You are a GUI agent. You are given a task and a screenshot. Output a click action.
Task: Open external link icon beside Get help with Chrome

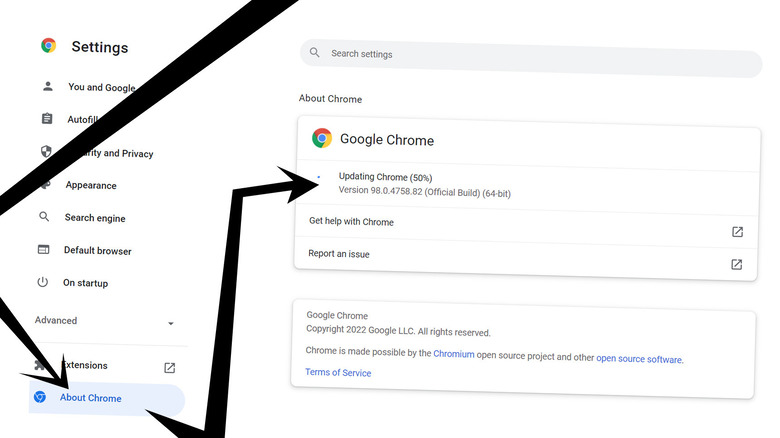pos(737,231)
